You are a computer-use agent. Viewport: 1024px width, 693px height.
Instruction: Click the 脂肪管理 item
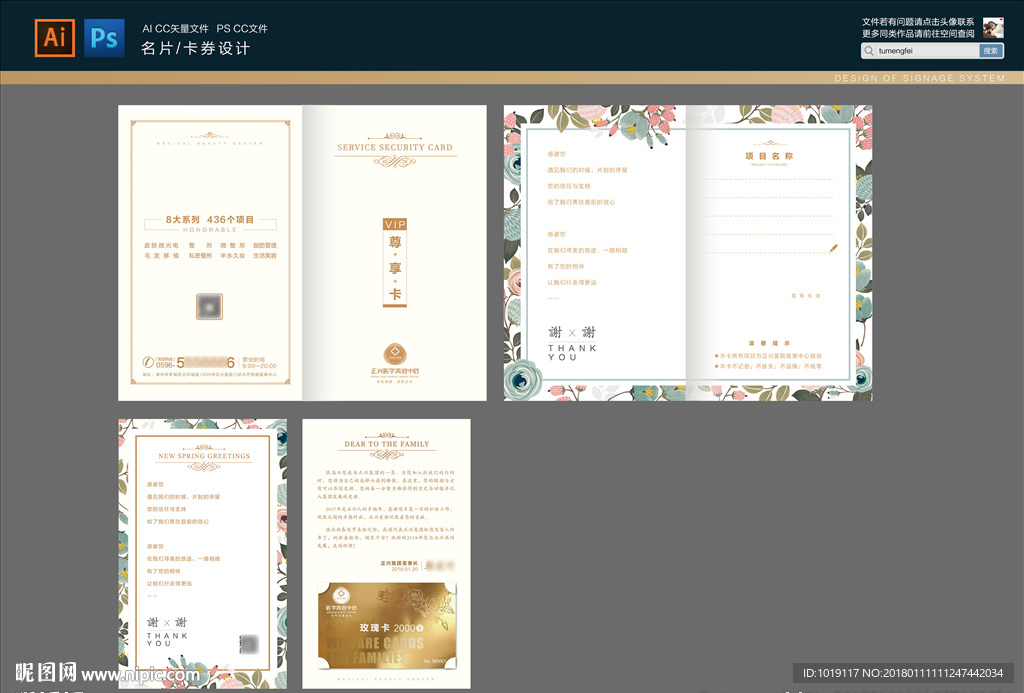(x=264, y=246)
